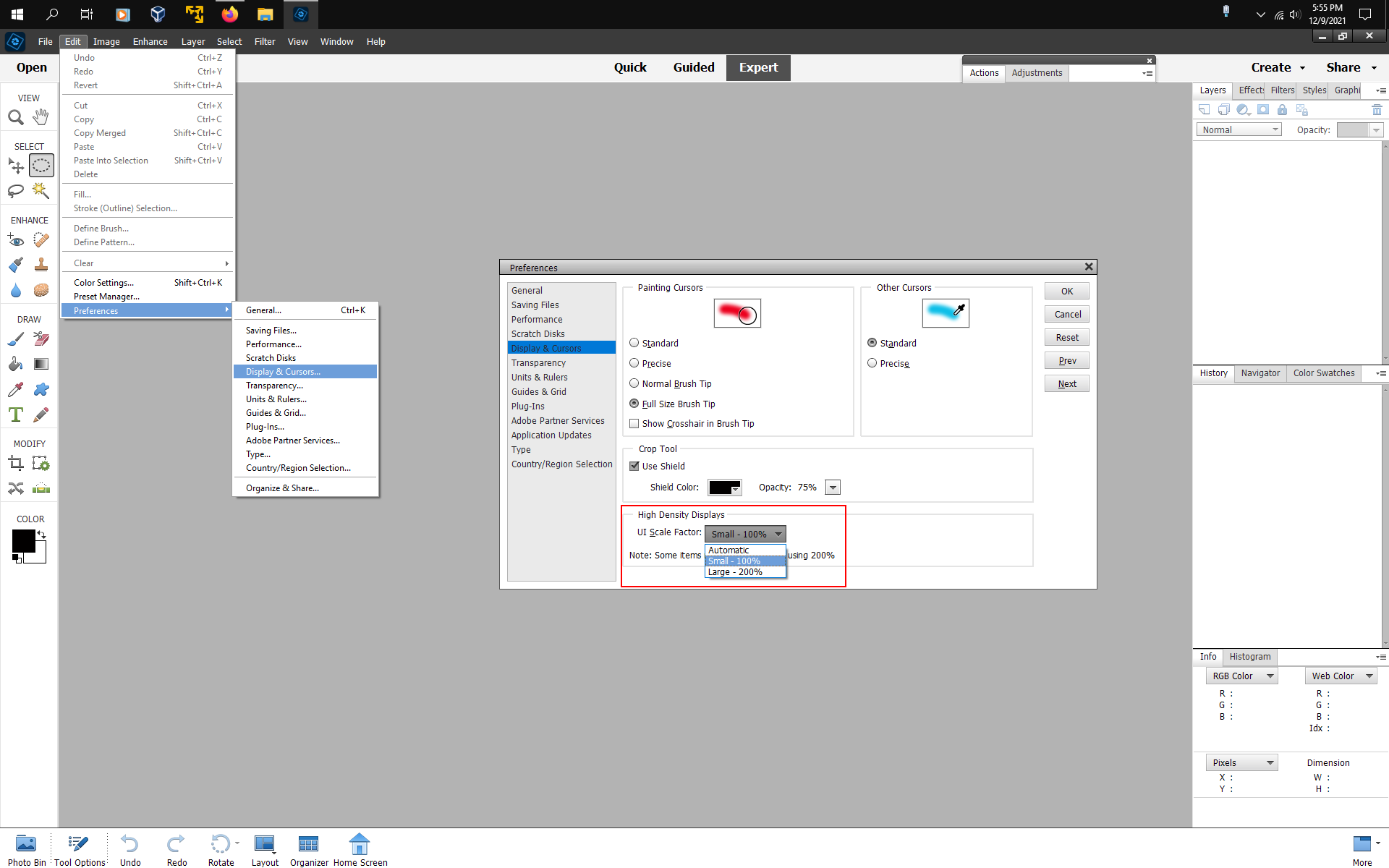Switch to the Histogram tab
1389x868 pixels.
point(1250,657)
